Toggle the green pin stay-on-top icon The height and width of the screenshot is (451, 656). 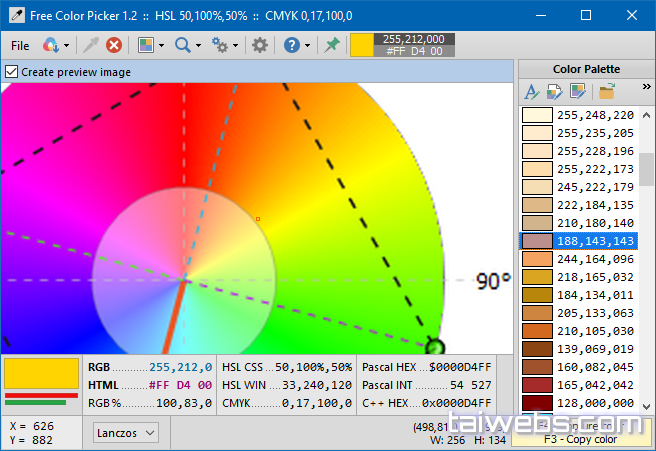click(332, 45)
